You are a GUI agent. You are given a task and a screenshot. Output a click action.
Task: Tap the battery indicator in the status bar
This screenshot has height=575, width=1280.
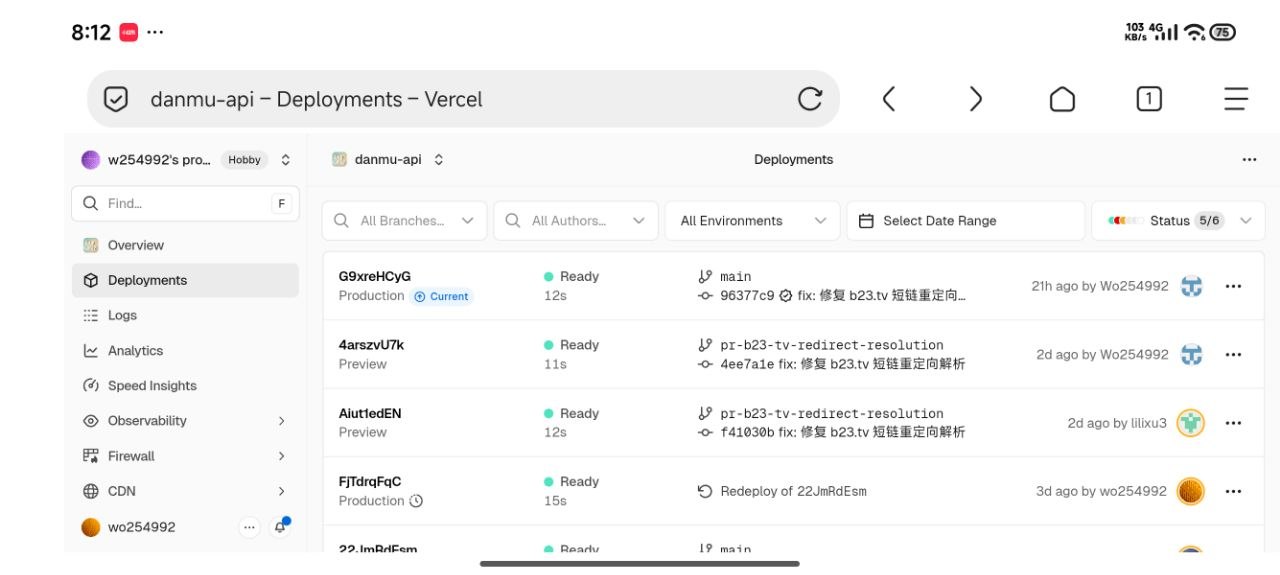click(1223, 32)
